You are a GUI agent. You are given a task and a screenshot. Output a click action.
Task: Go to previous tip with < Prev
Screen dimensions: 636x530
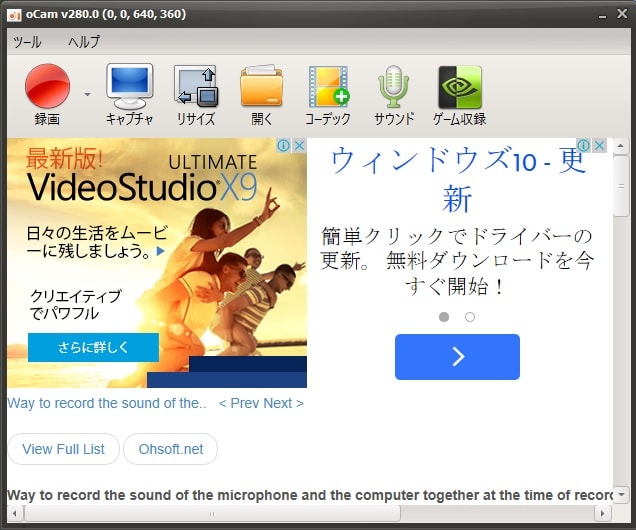point(241,403)
